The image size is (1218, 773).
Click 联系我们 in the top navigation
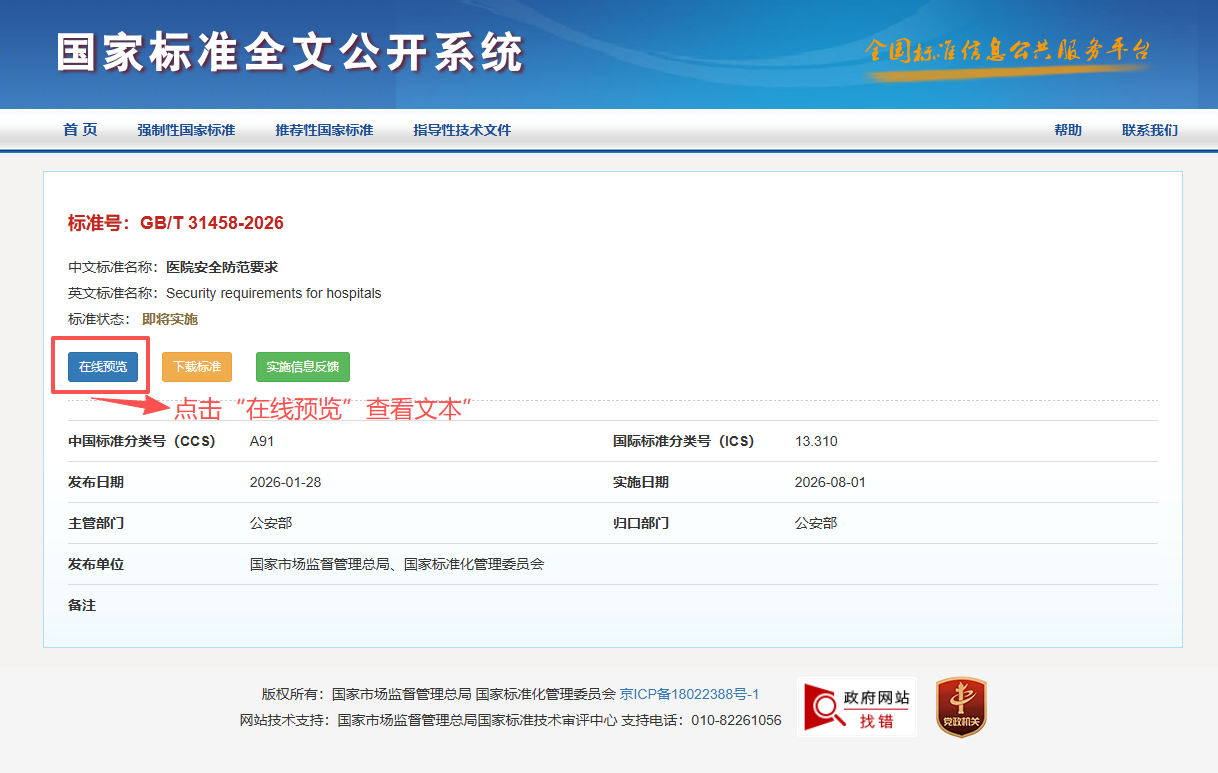coord(1149,130)
